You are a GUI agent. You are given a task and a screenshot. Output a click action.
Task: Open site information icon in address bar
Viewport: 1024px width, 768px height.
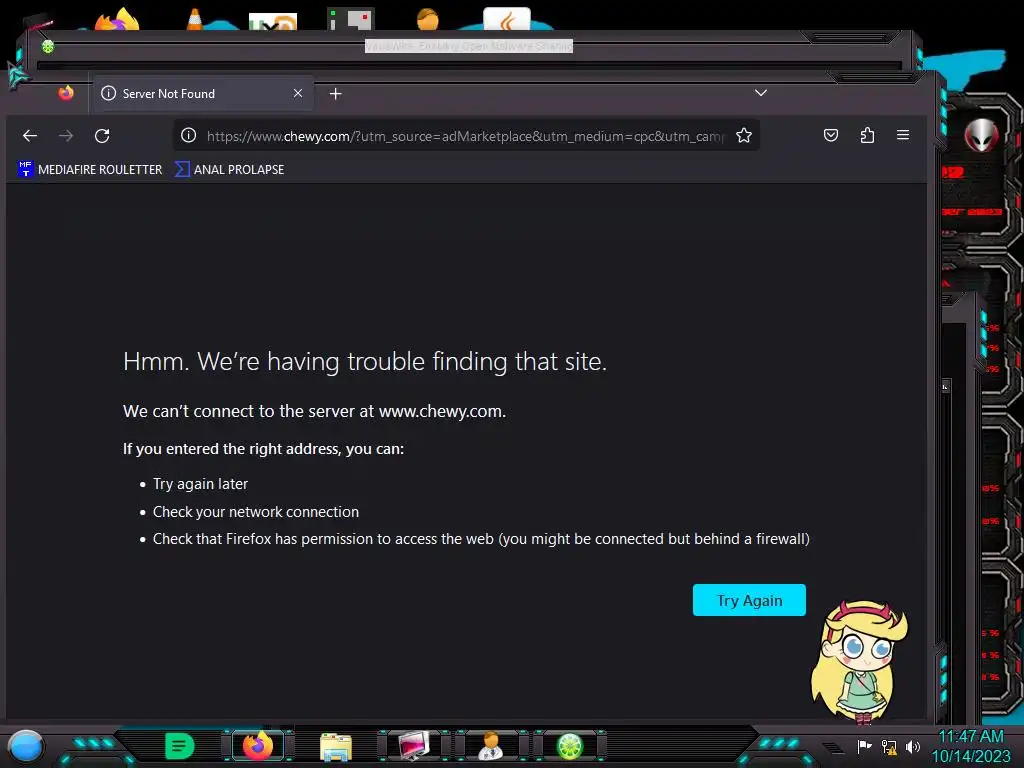pyautogui.click(x=189, y=135)
